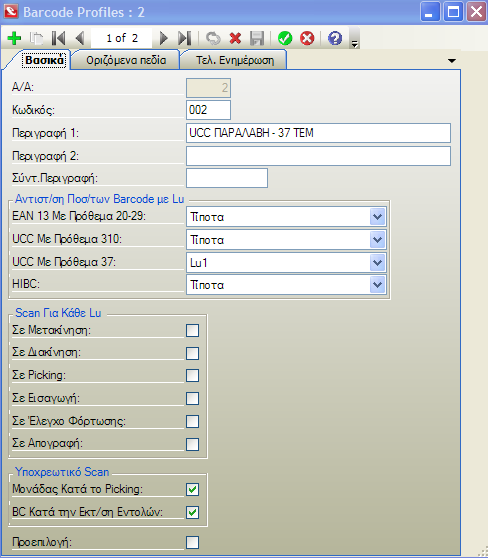Viewport: 488px width, 558px height.
Task: Open the EAN 13 Με Πρόθεμα 20-29 dropdown
Action: 377,217
